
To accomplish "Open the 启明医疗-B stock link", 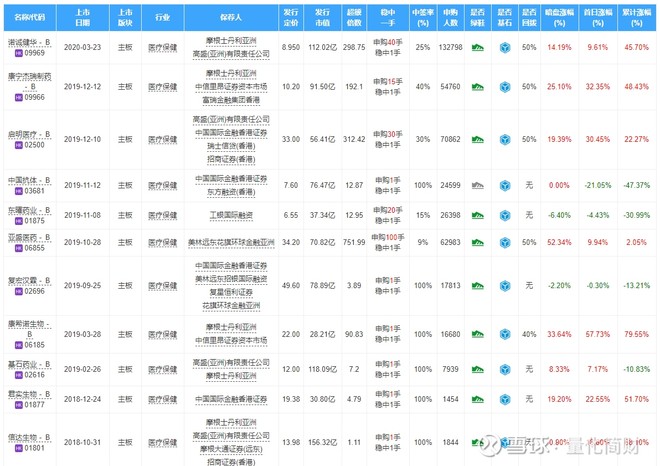I will 29,134.
